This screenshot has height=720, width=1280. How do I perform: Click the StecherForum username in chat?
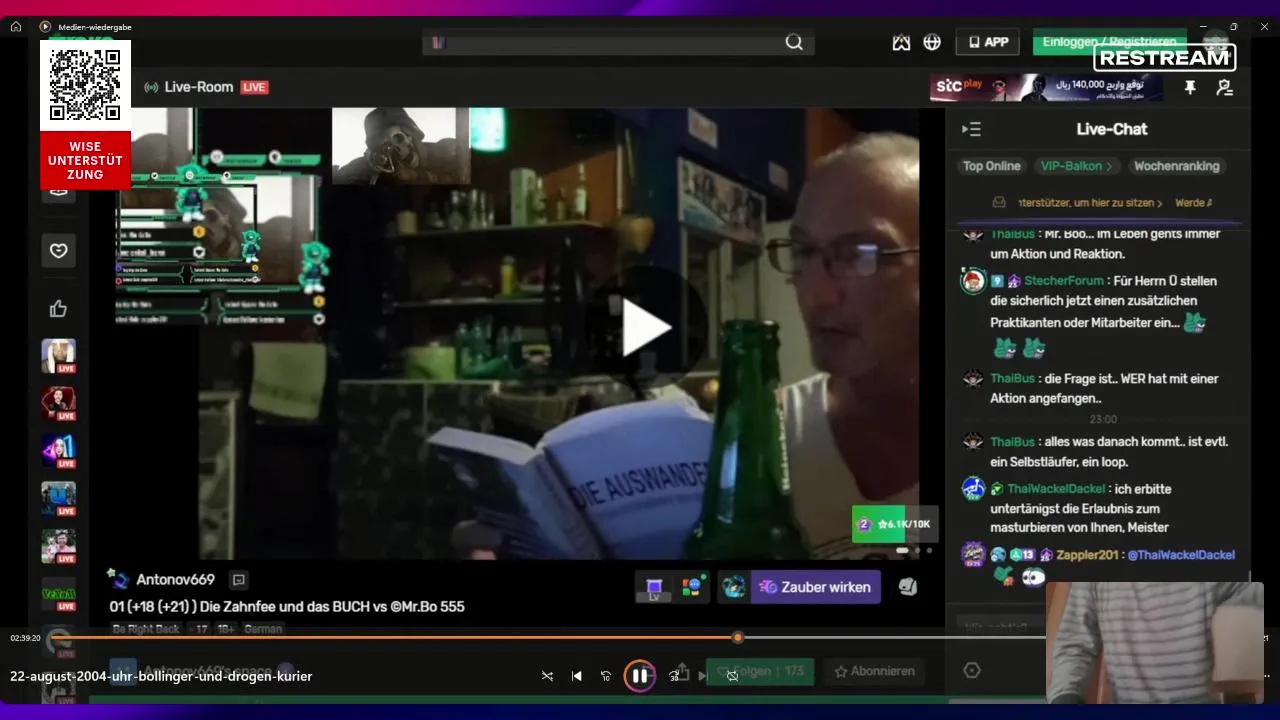(1064, 281)
